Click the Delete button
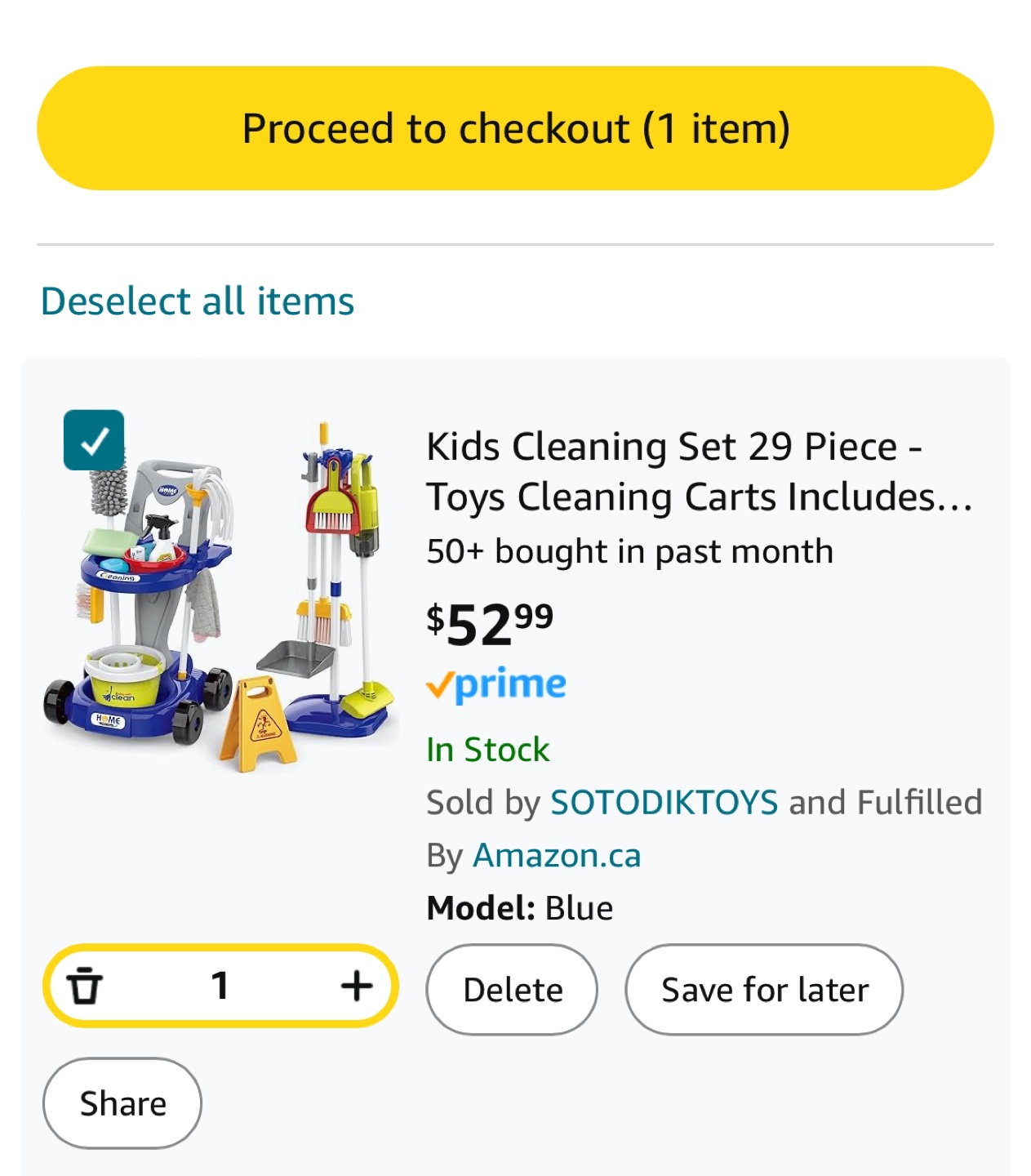The height and width of the screenshot is (1176, 1031). point(512,990)
